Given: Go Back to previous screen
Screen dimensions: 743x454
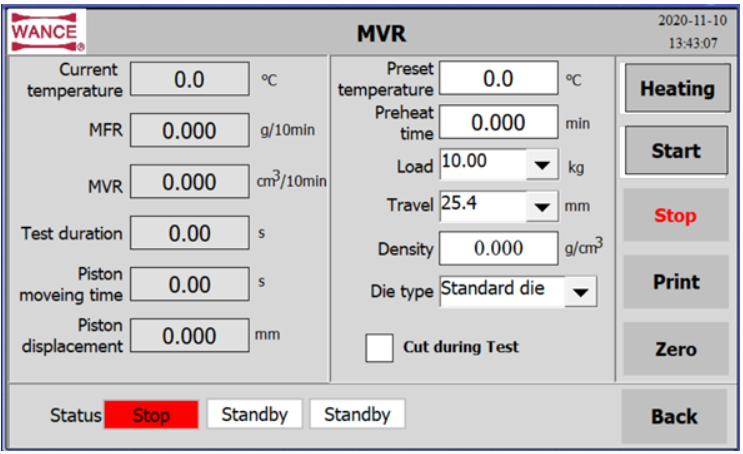Looking at the screenshot, I should [675, 417].
